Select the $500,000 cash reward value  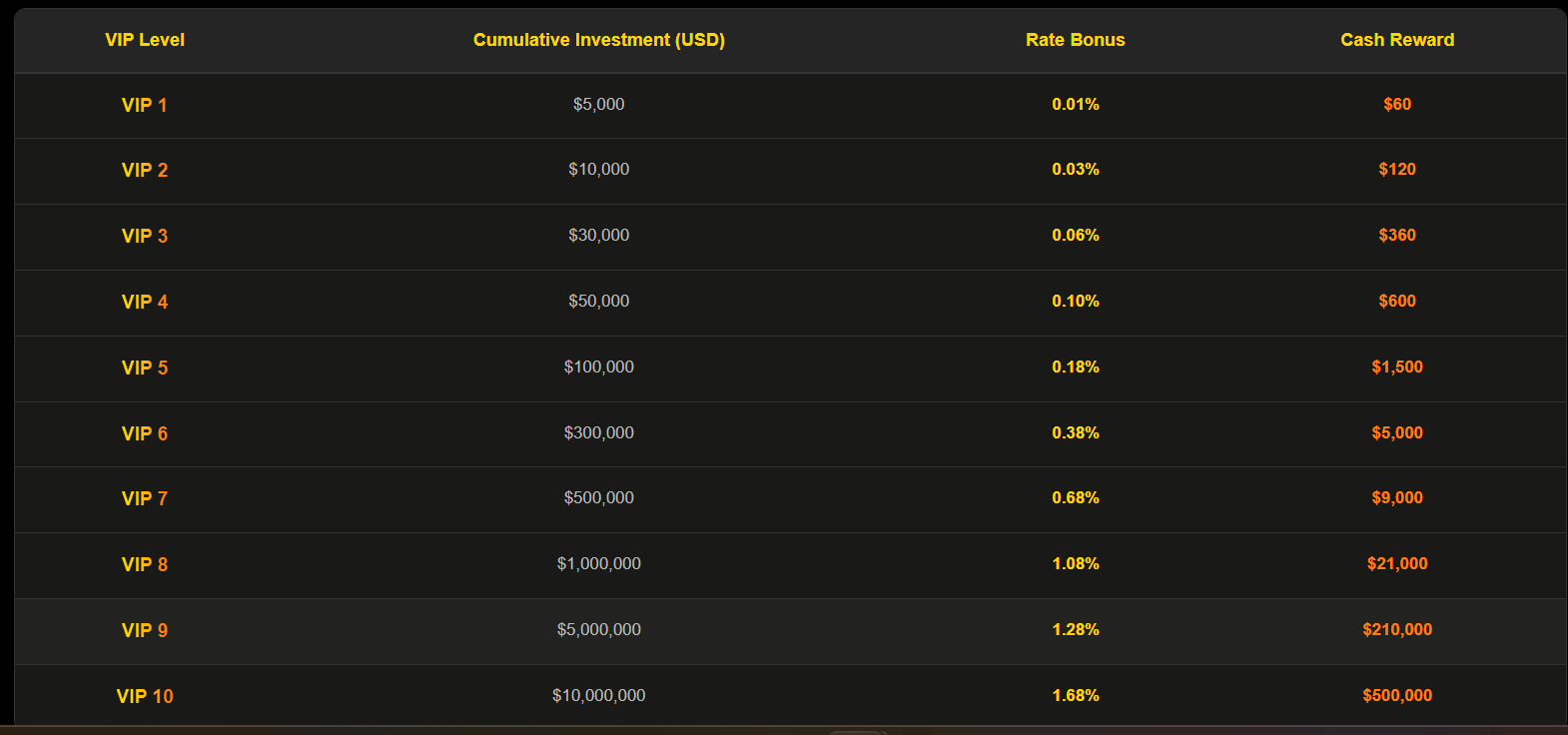[x=1396, y=695]
